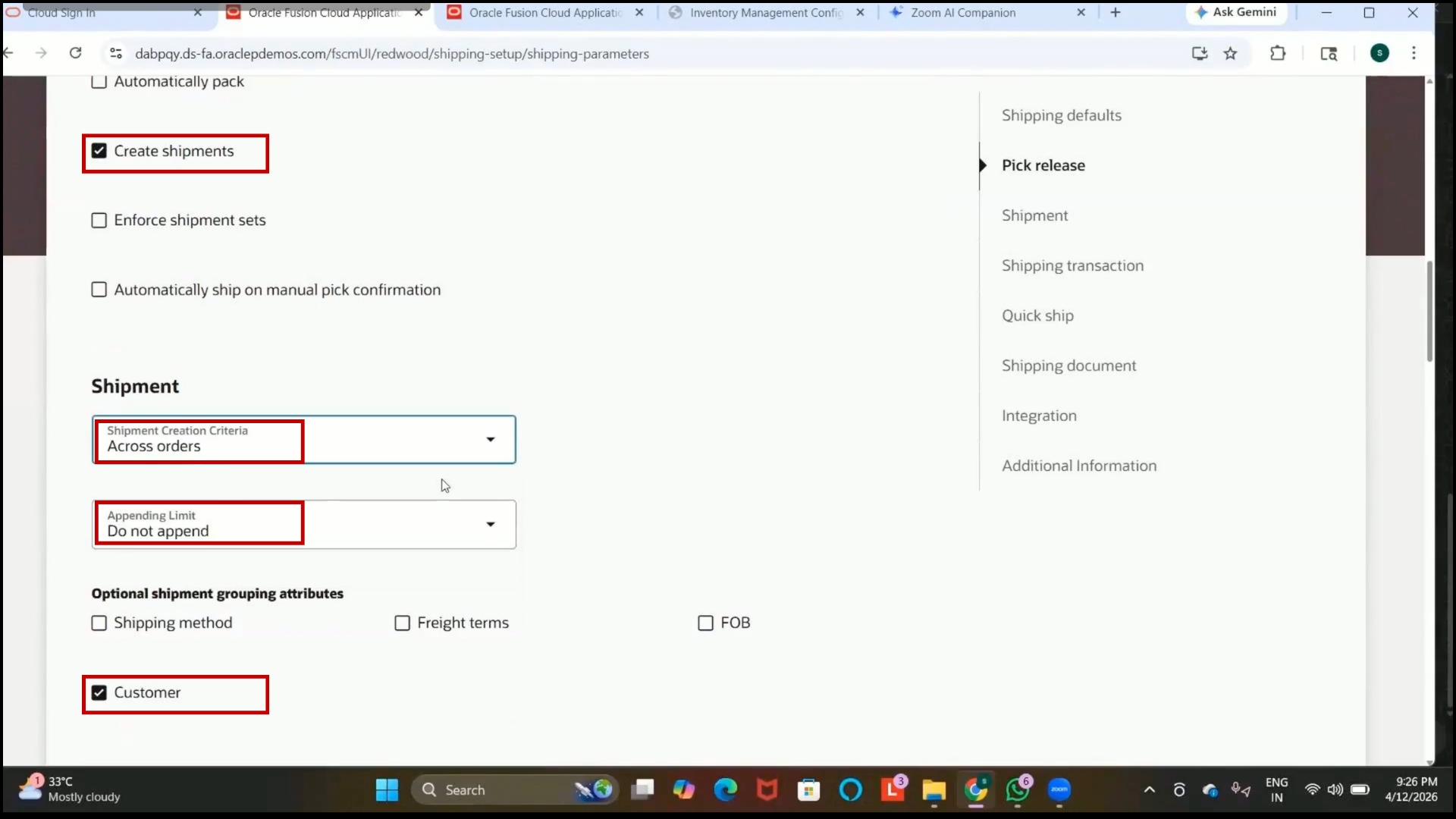Navigate to Quick ship section

click(x=1037, y=315)
